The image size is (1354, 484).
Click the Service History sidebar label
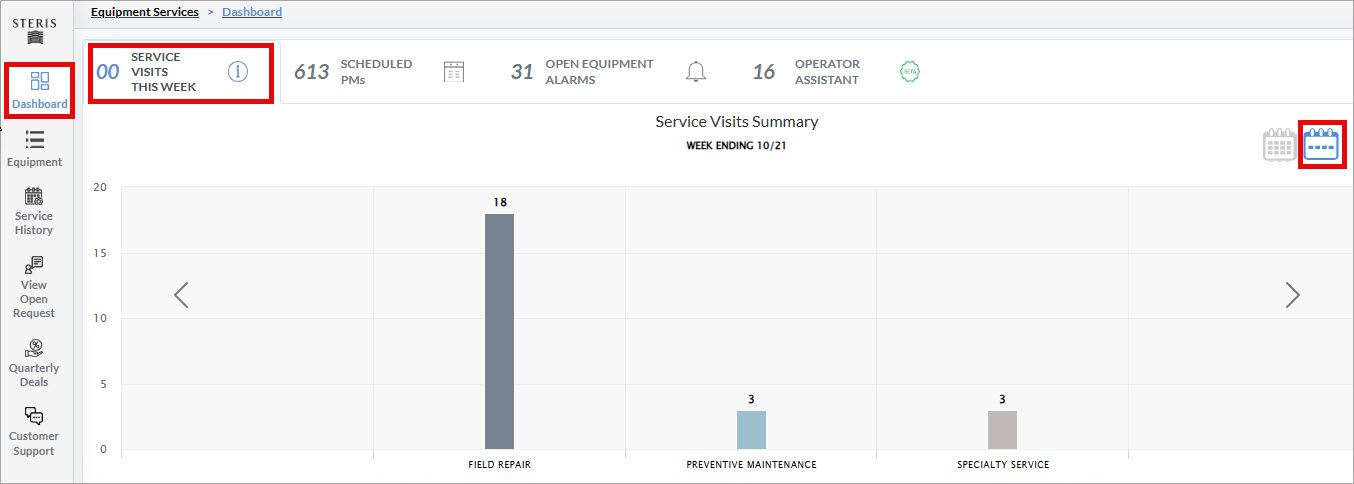tap(34, 223)
